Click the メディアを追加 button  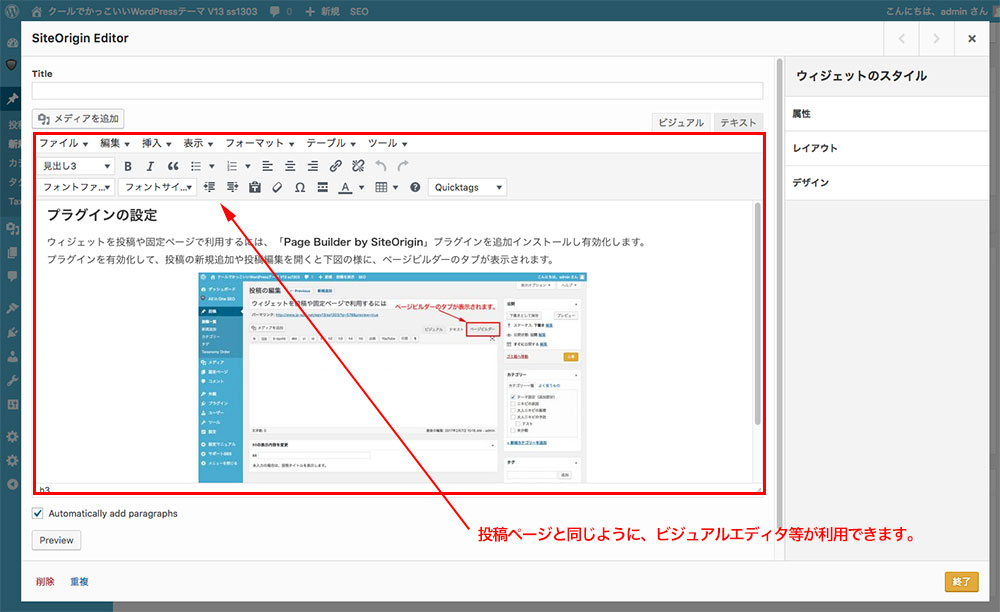click(x=78, y=119)
